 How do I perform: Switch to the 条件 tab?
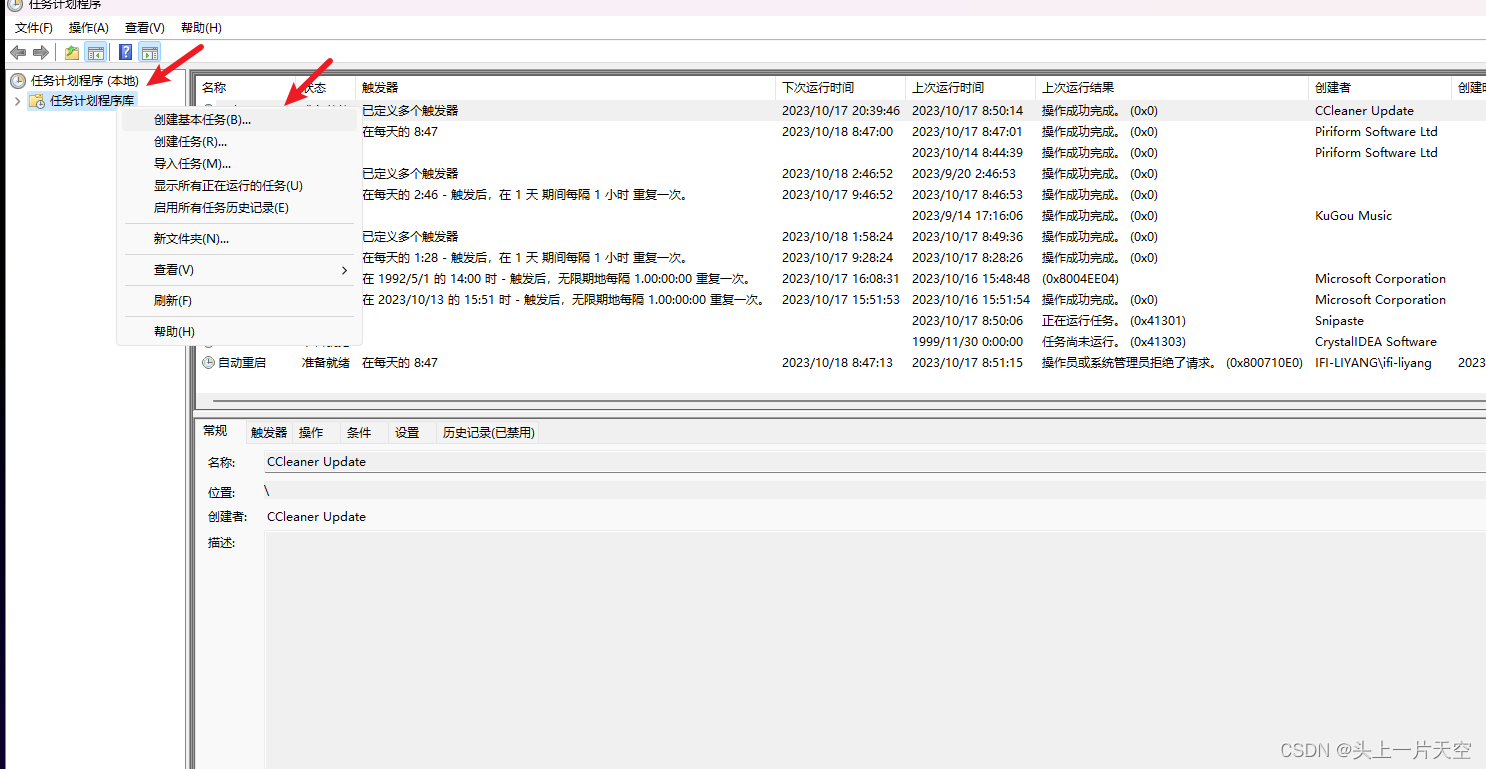point(359,433)
